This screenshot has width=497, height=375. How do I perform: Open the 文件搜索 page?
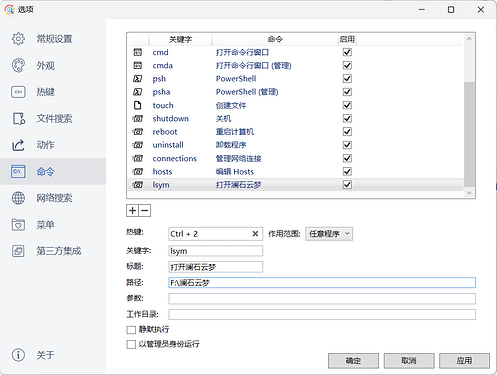53,118
